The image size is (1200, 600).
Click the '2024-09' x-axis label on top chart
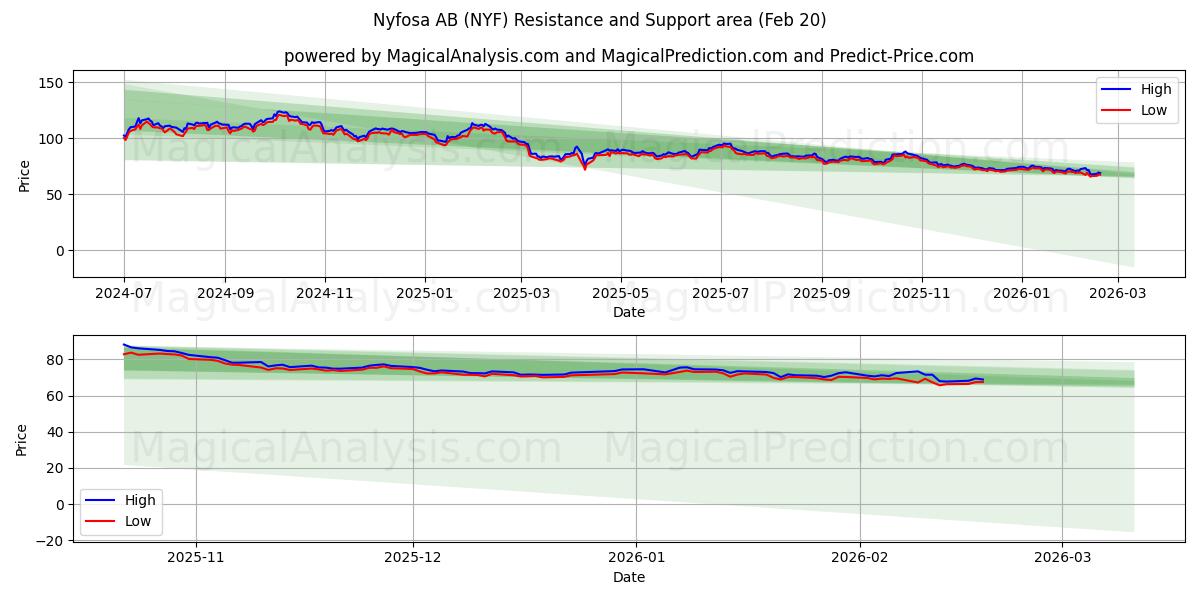[x=224, y=295]
